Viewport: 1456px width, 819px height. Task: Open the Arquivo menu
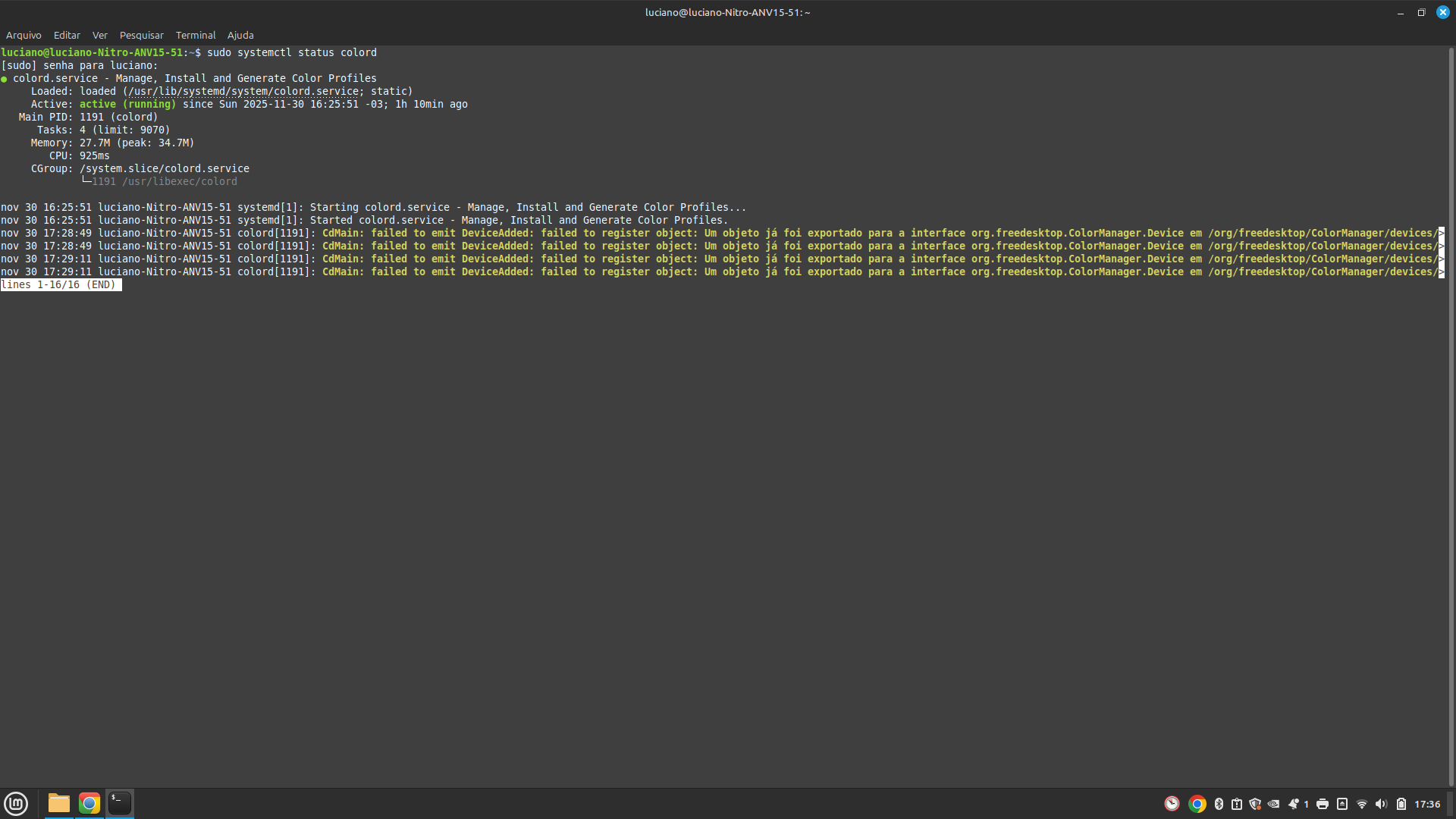24,35
